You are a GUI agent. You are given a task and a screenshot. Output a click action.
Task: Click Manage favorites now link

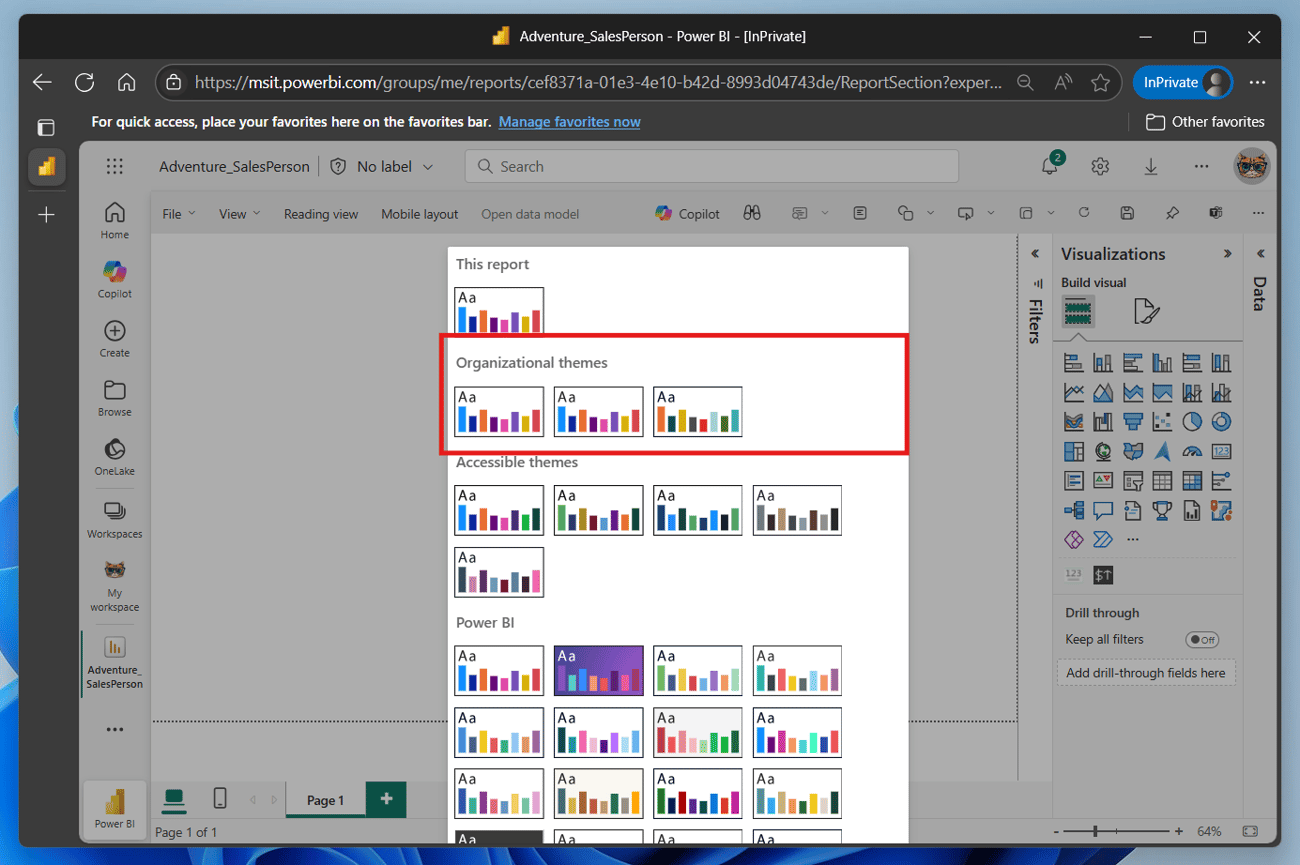tap(569, 122)
